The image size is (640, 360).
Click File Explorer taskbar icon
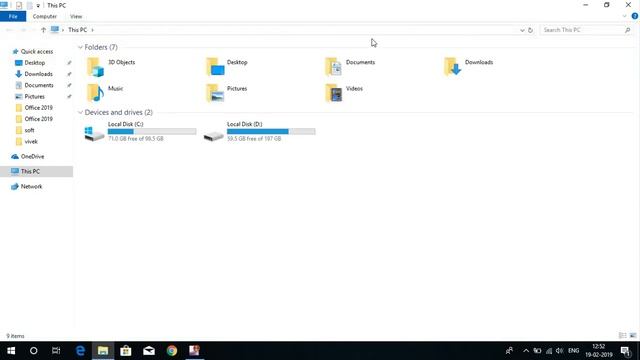click(x=103, y=351)
